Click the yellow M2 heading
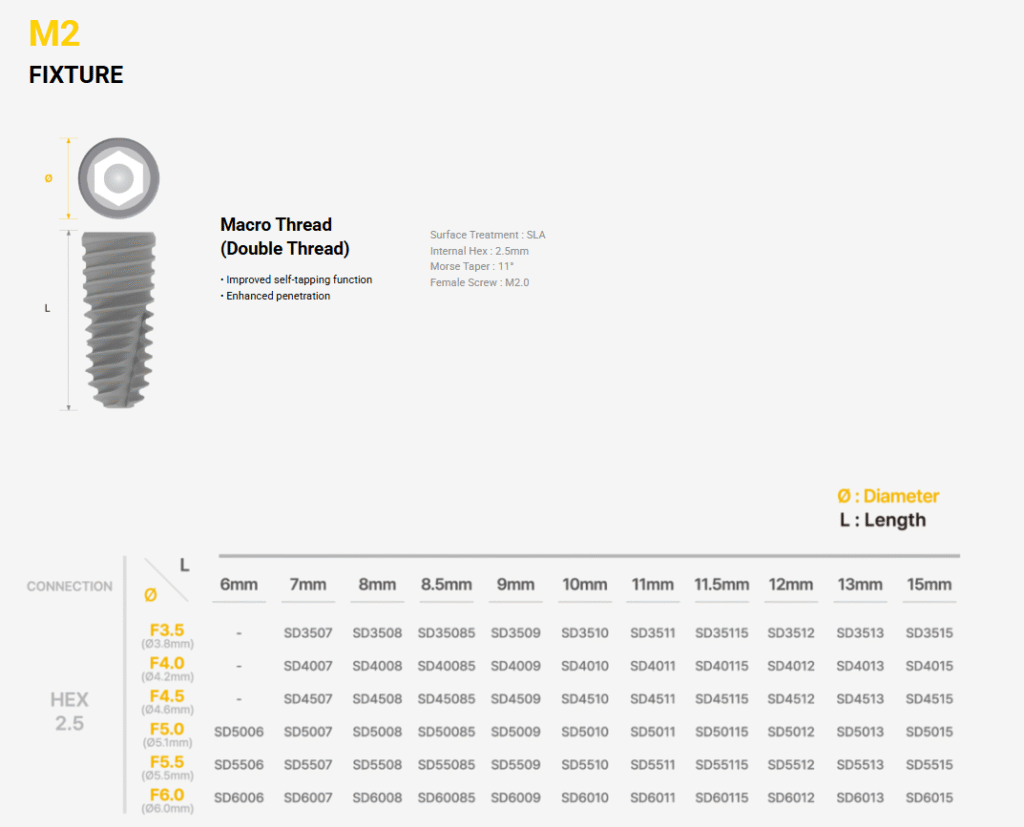This screenshot has width=1024, height=827. click(x=54, y=34)
